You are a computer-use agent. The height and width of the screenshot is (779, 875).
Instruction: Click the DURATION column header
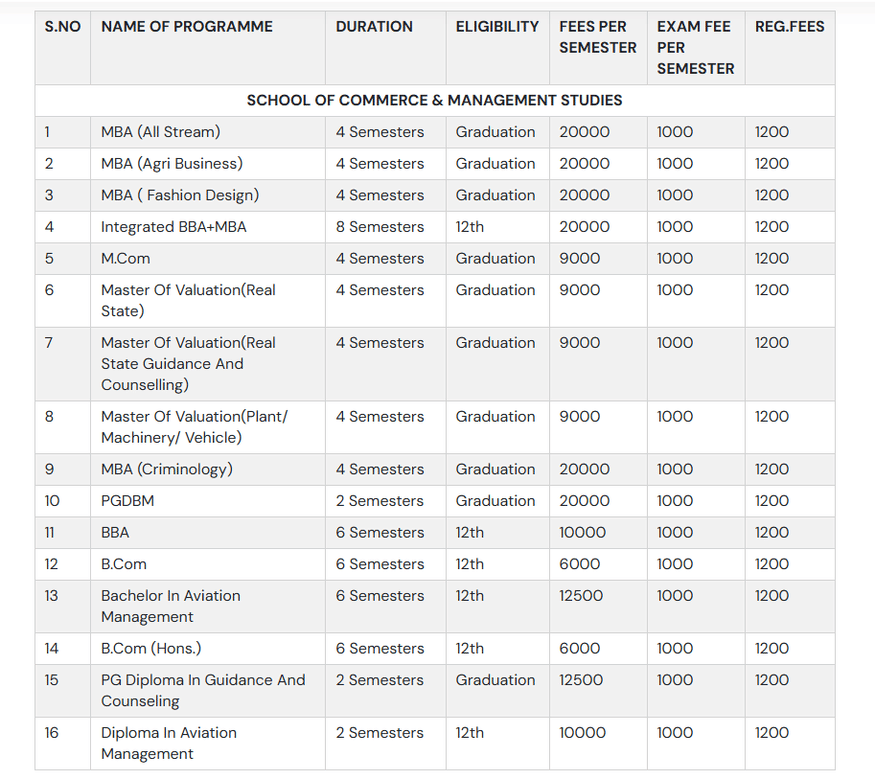pos(374,27)
